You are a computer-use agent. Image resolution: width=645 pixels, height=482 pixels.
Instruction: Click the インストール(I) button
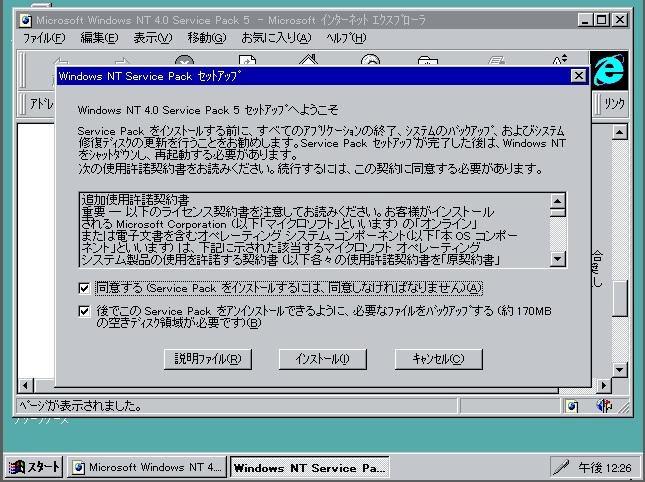[x=322, y=359]
